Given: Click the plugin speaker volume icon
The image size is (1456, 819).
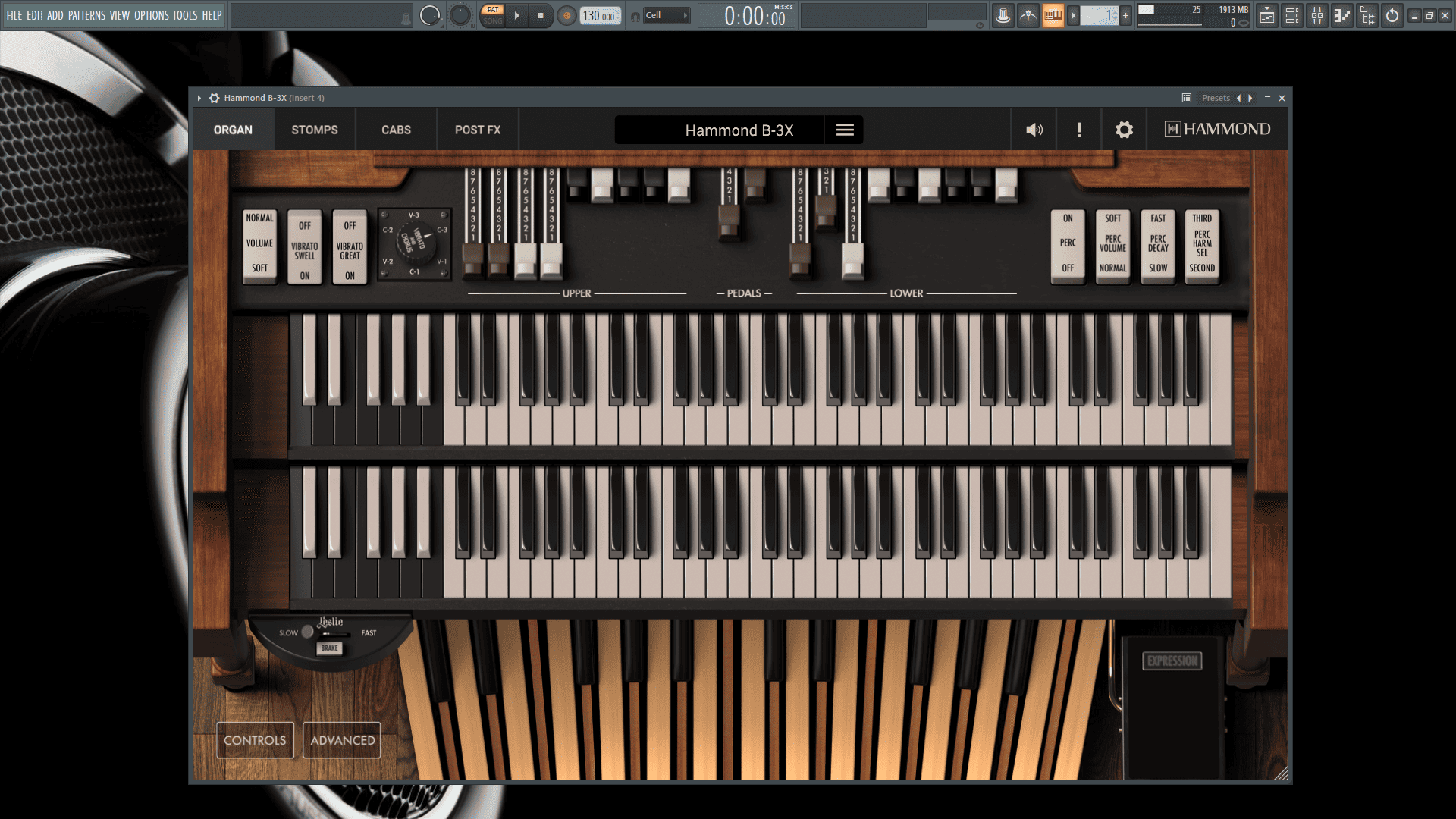Looking at the screenshot, I should (x=1034, y=130).
